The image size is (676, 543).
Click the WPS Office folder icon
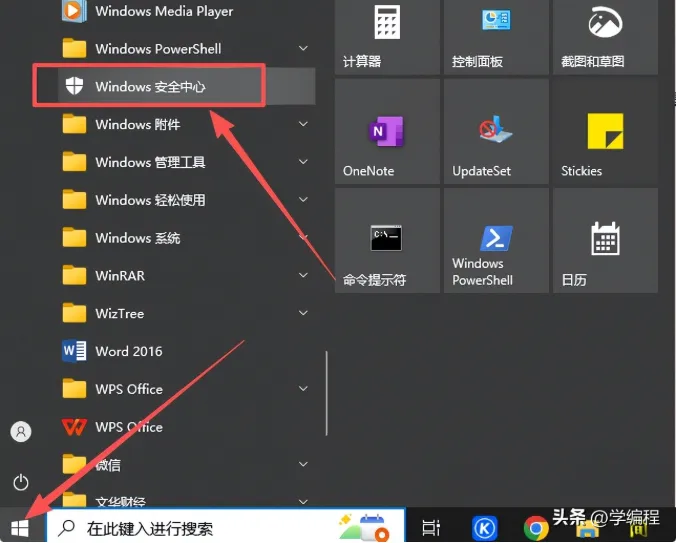[74, 389]
